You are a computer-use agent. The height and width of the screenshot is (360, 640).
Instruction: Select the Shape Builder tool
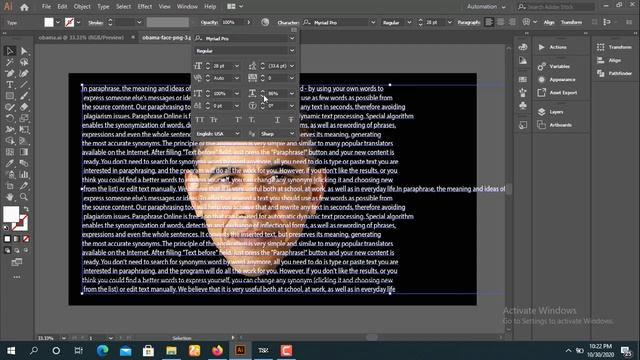[10, 141]
